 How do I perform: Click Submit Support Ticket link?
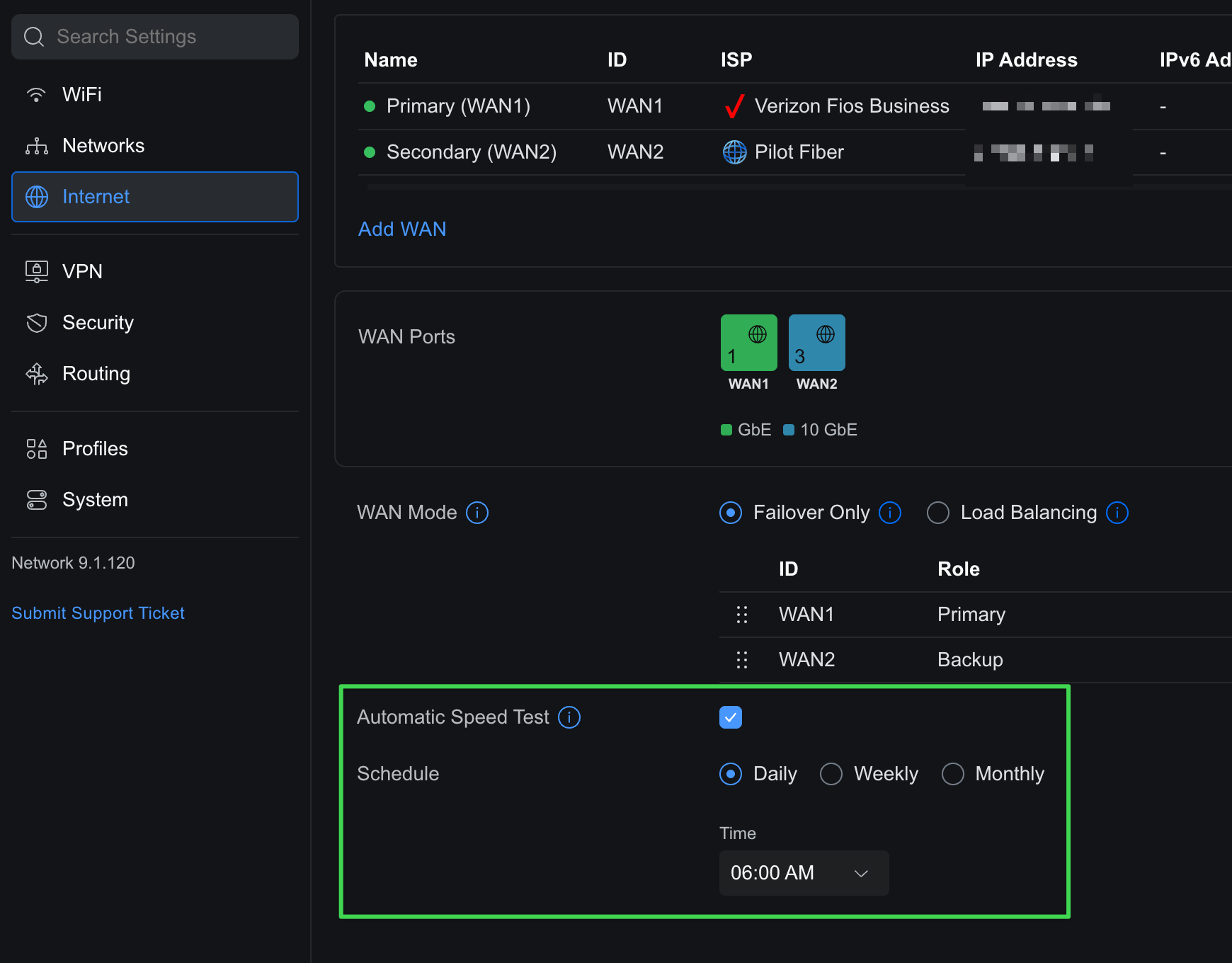pyautogui.click(x=98, y=613)
